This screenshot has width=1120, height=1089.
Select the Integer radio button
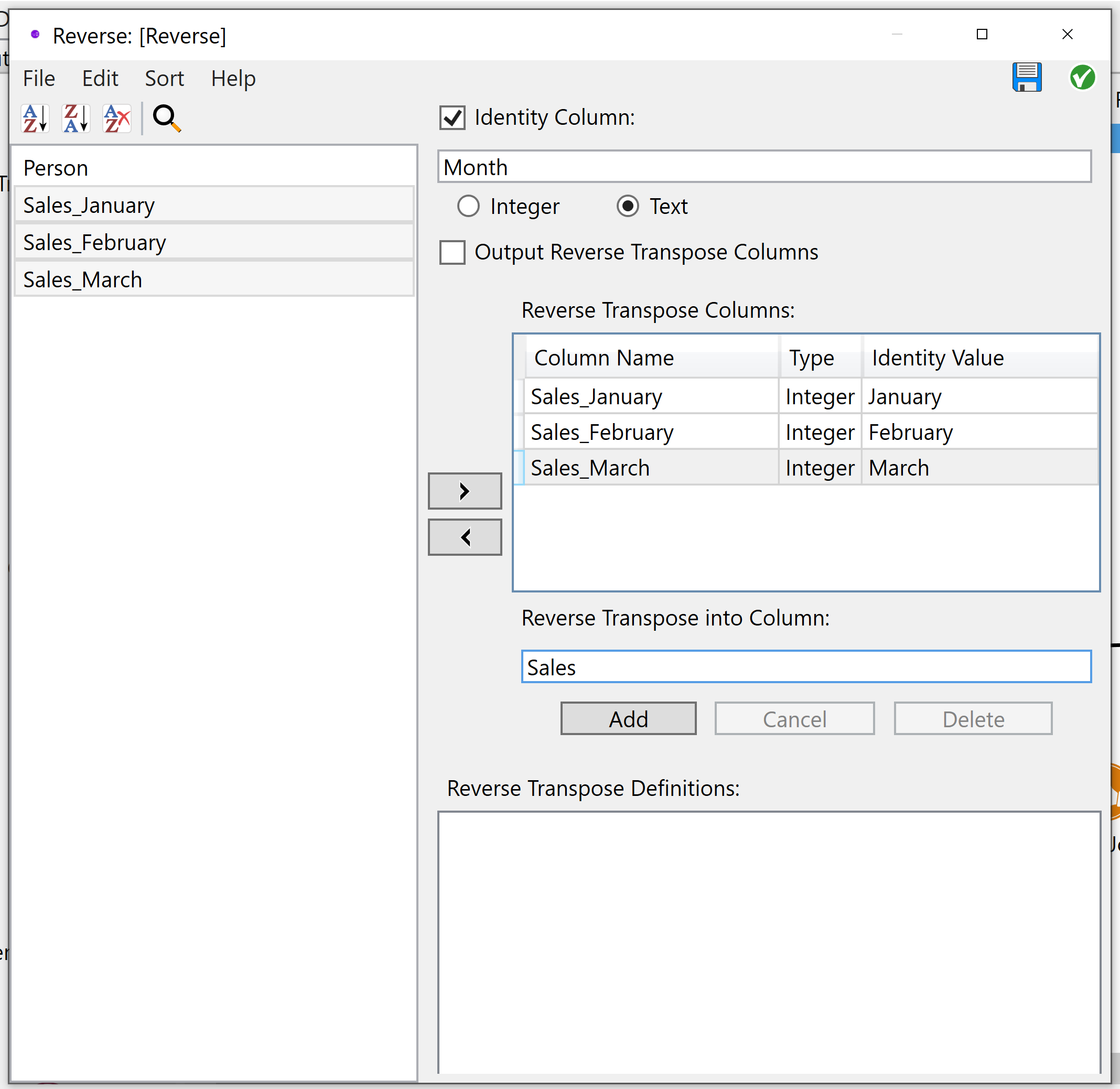(468, 206)
